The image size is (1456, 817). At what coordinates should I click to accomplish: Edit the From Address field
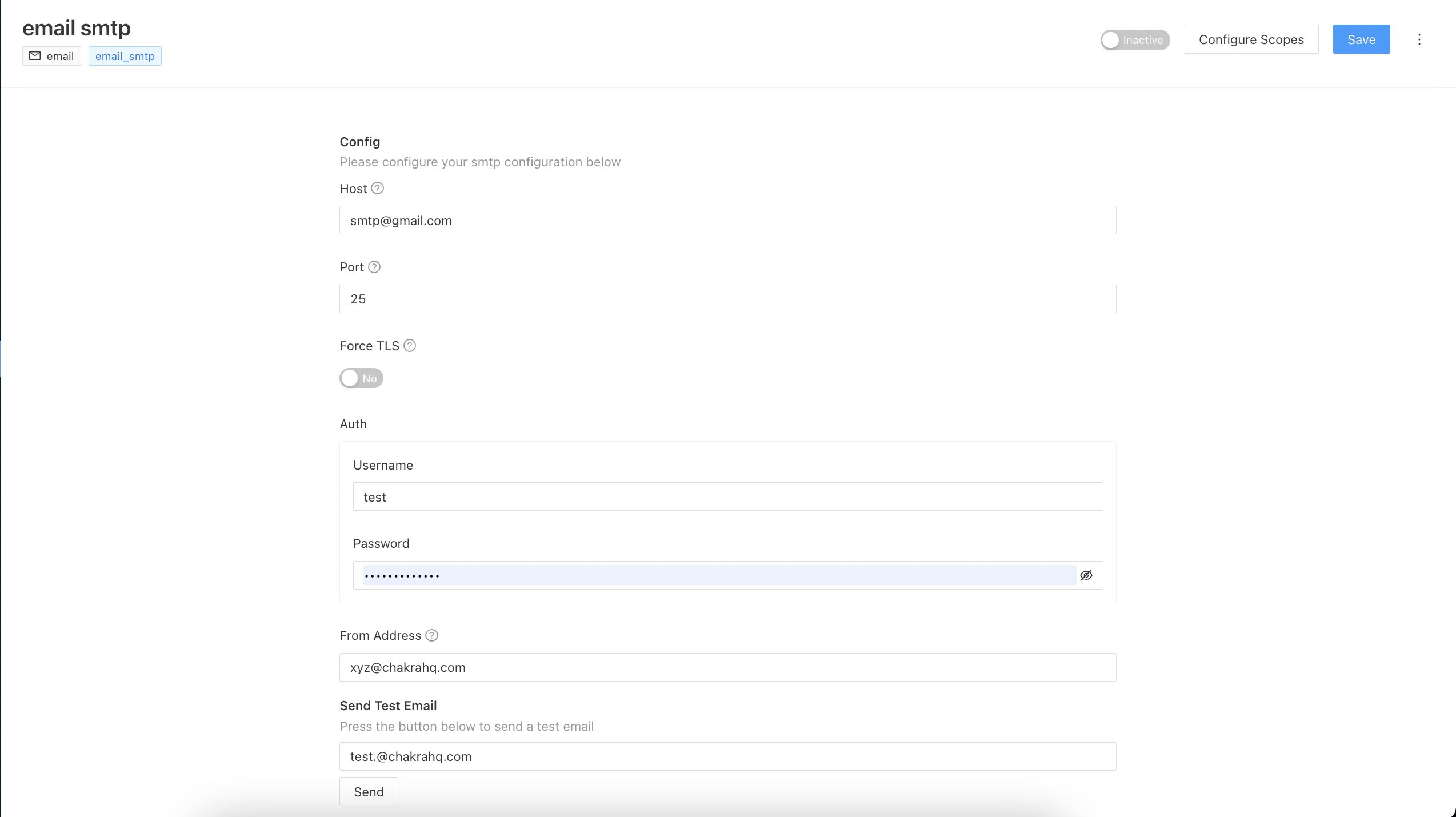[727, 667]
